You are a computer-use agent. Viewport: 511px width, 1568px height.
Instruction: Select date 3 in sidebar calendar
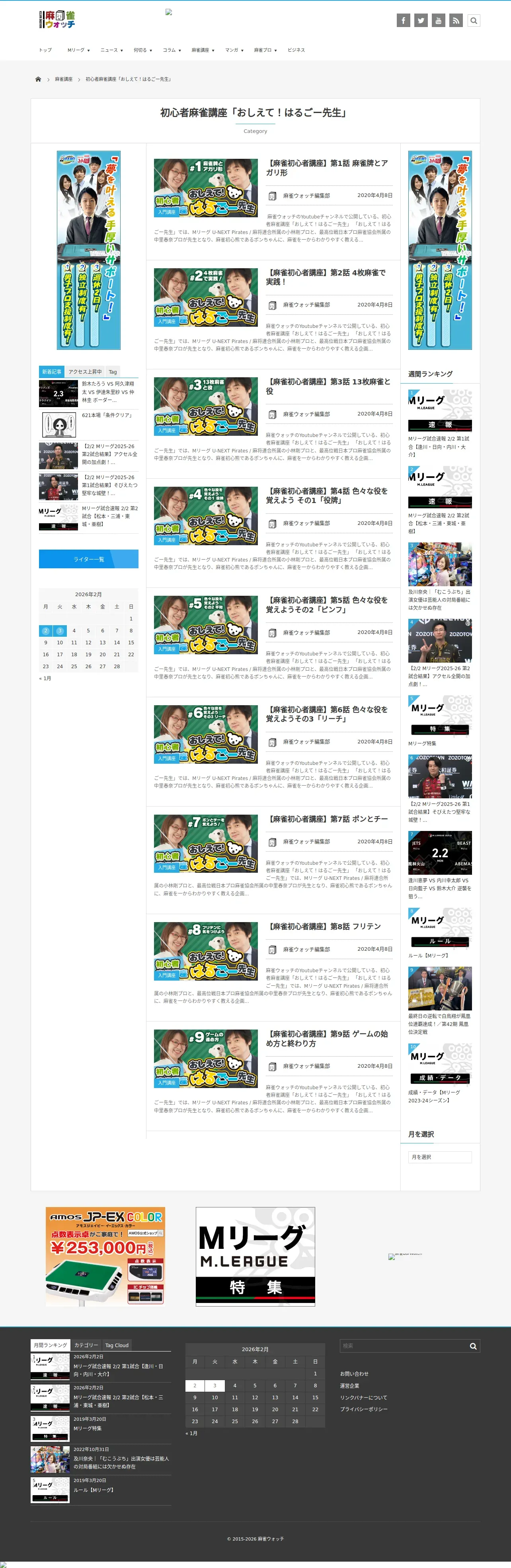[x=60, y=631]
